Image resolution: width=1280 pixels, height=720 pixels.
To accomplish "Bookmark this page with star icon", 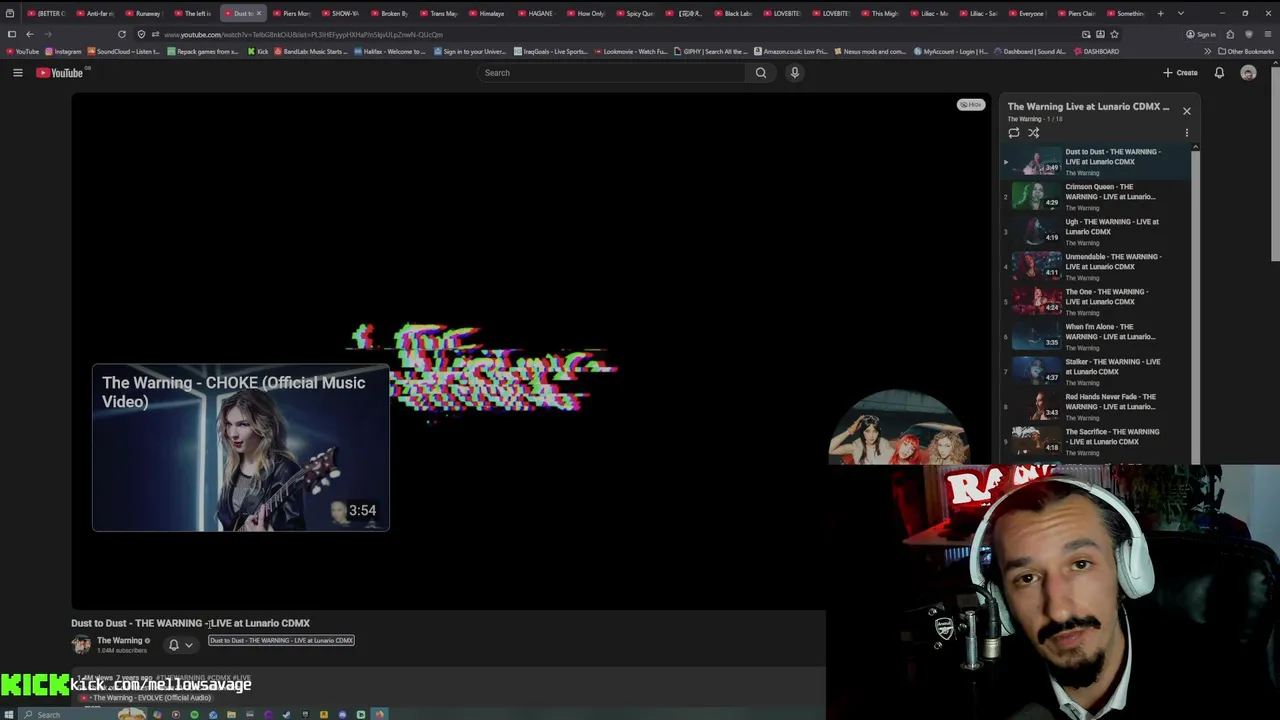I will click(x=1114, y=34).
